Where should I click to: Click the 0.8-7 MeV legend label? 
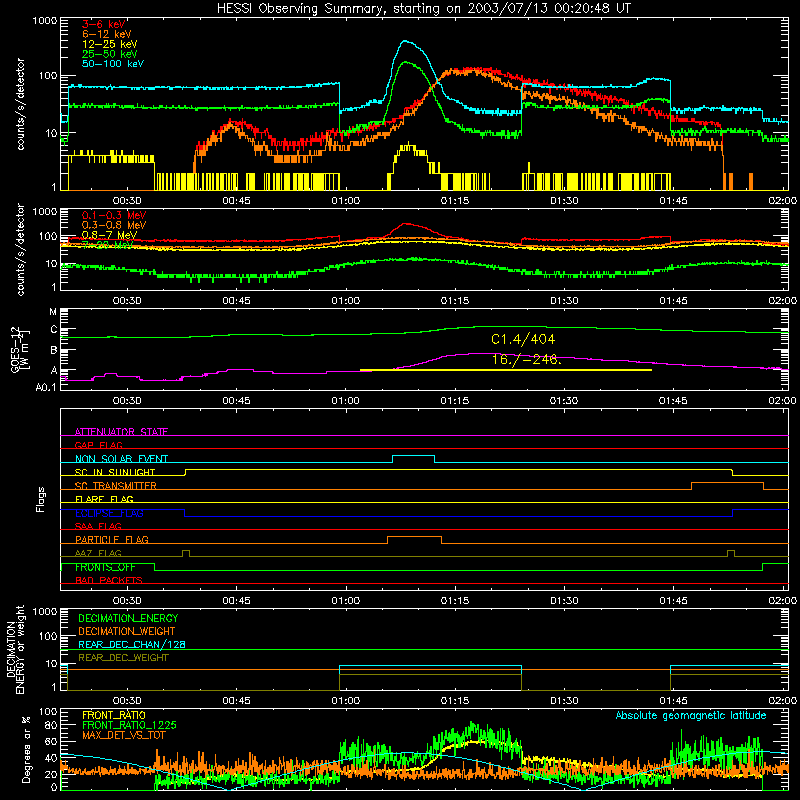point(109,235)
